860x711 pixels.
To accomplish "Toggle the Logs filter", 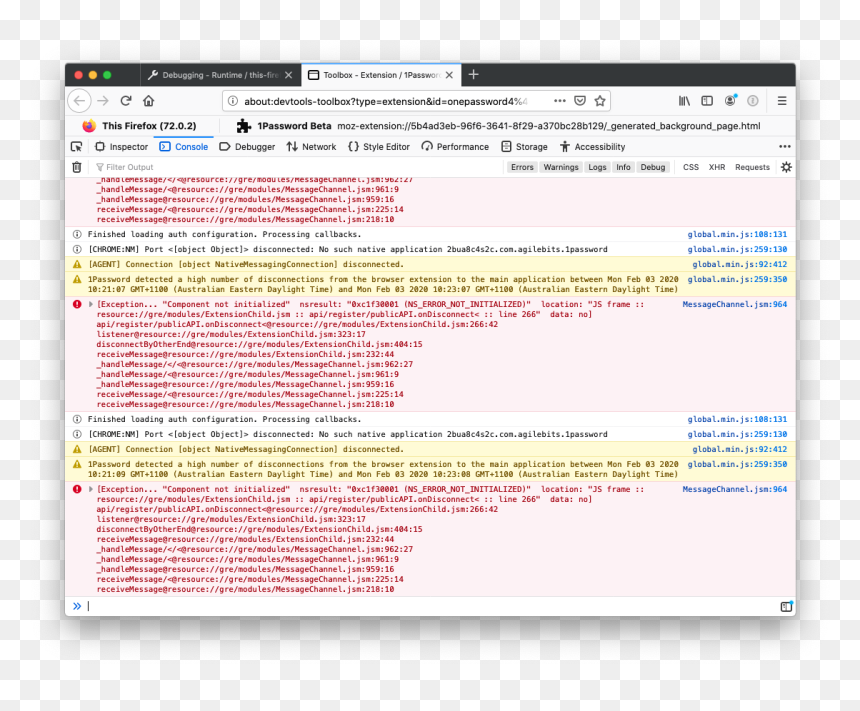I will 597,167.
